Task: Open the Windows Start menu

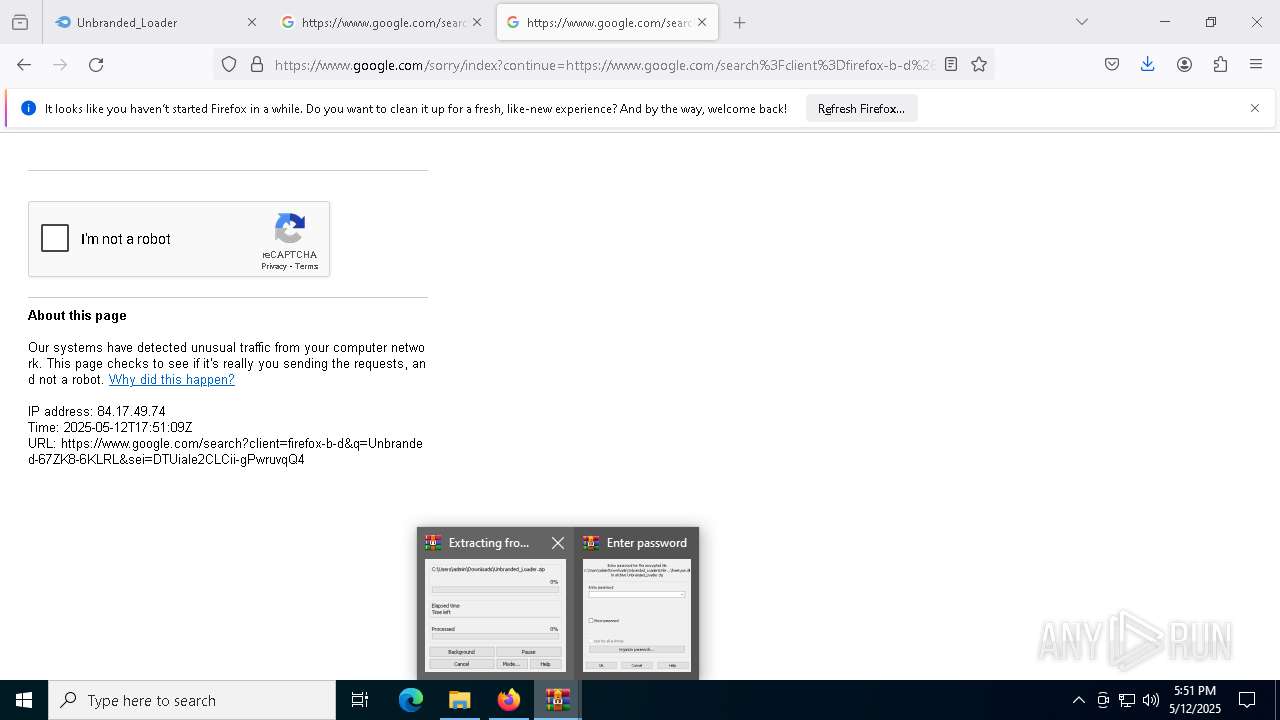Action: pyautogui.click(x=24, y=700)
